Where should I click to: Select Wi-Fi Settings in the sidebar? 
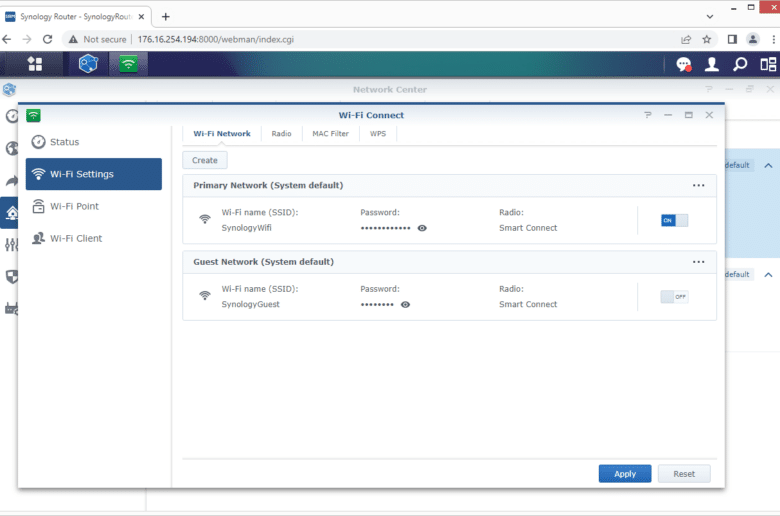(94, 174)
